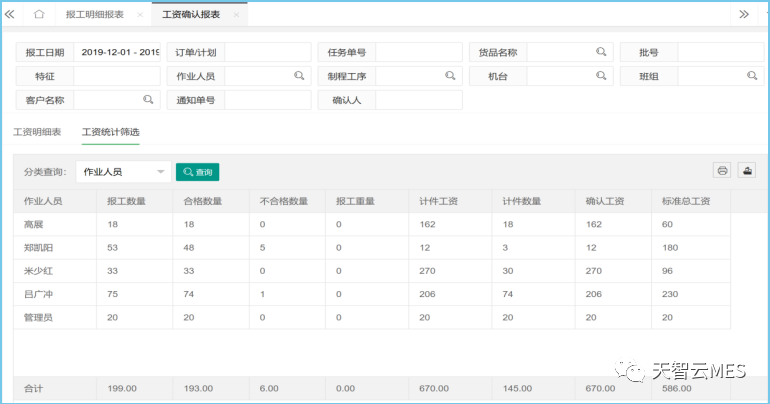
Task: Click search icon in 班组 field
Action: (x=752, y=76)
